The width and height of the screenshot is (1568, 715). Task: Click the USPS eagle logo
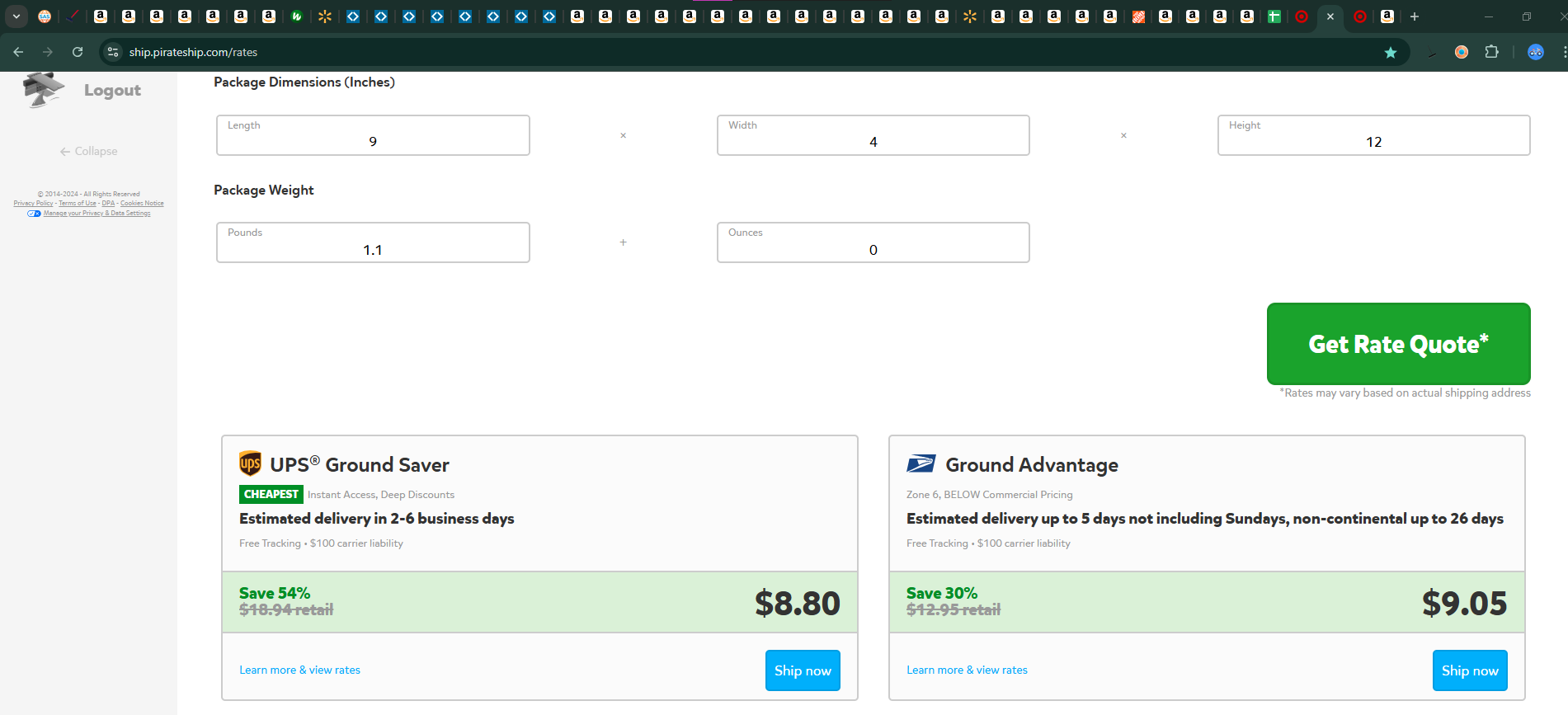(921, 463)
